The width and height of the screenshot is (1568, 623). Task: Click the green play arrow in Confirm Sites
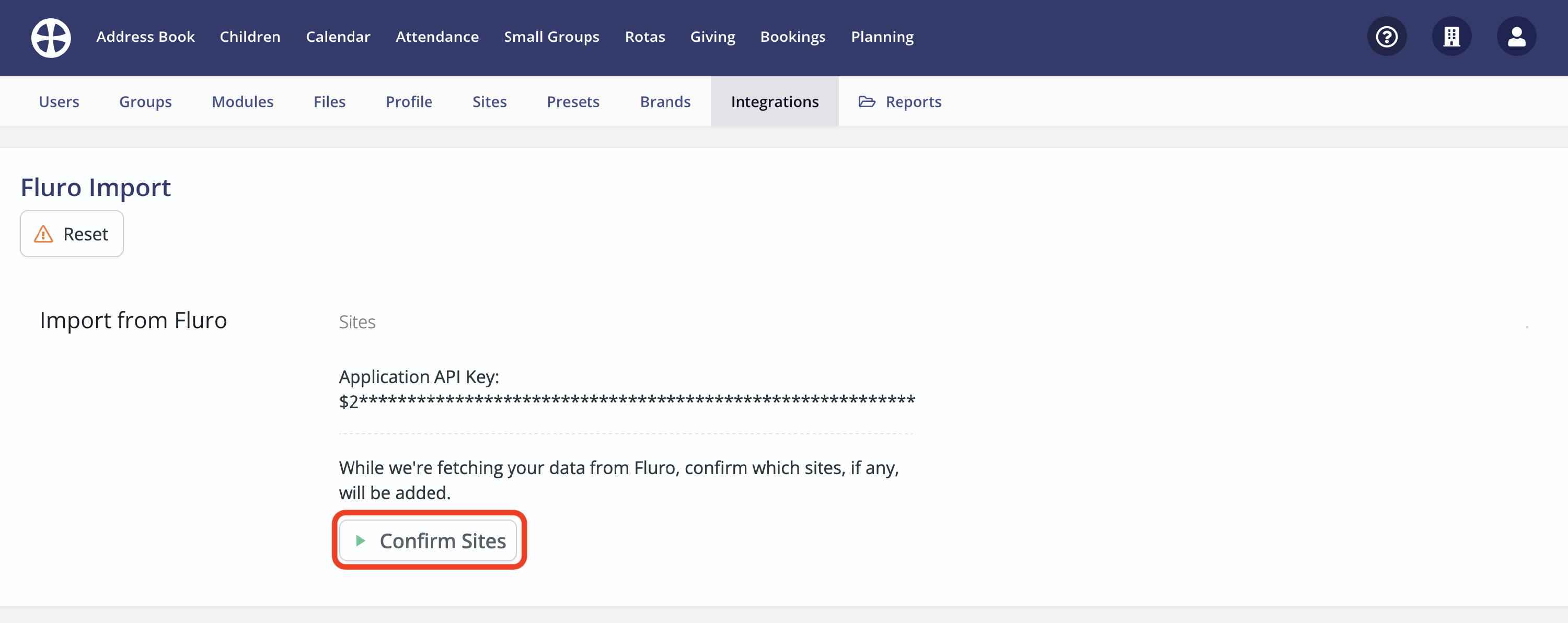click(x=360, y=540)
